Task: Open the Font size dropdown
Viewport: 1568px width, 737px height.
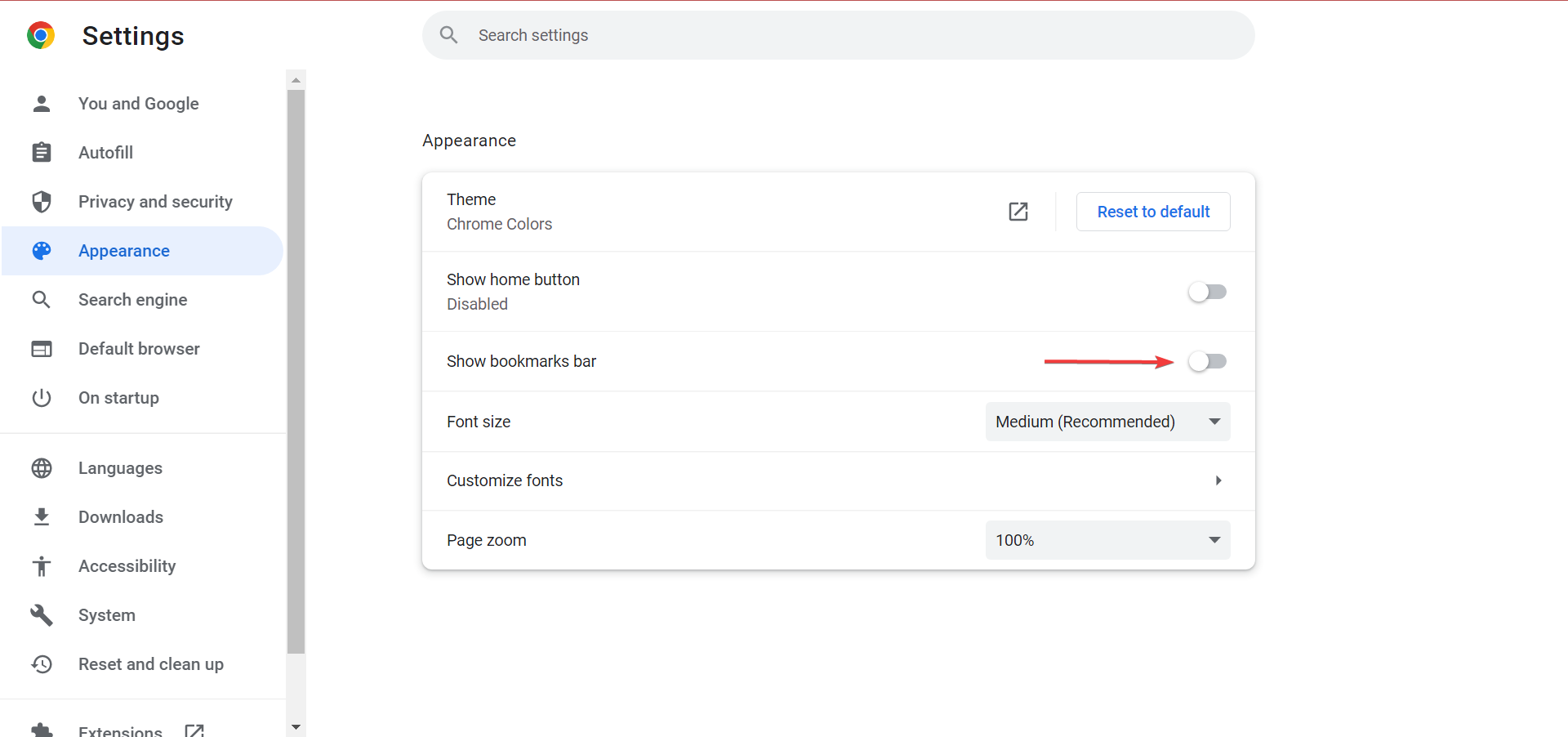Action: point(1107,422)
